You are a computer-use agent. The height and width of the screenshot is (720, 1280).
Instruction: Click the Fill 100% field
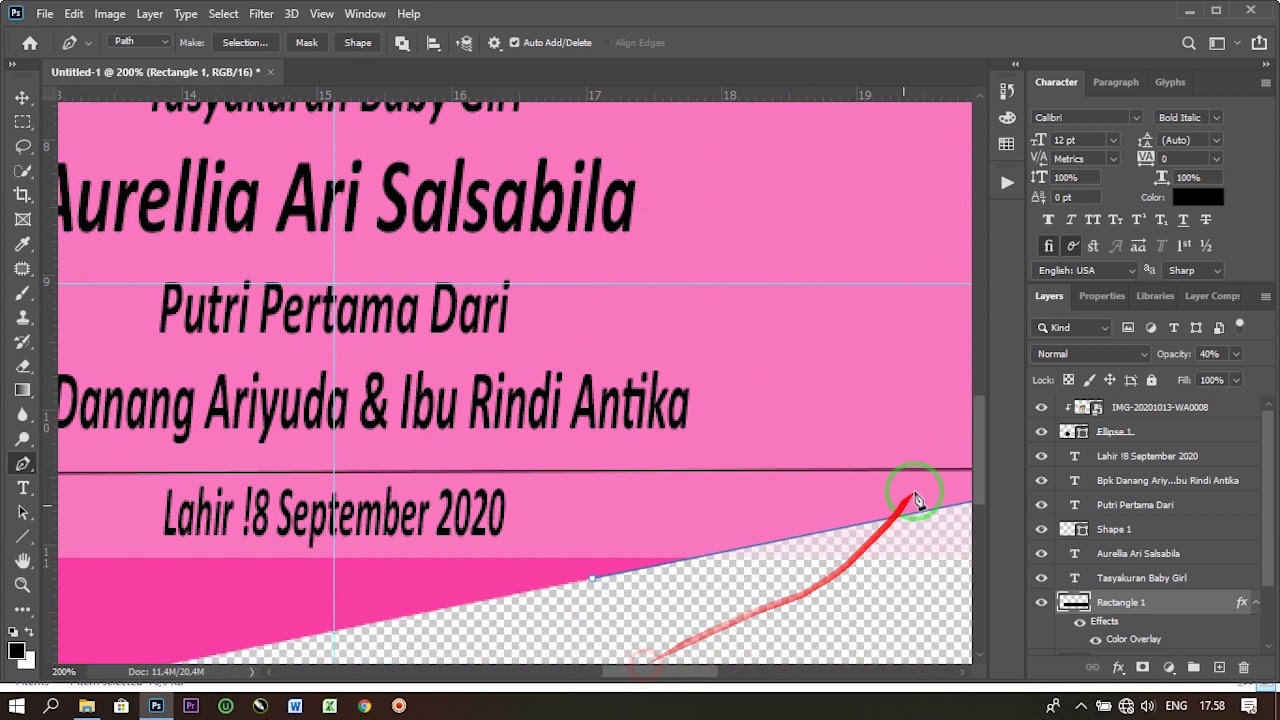click(x=1212, y=380)
